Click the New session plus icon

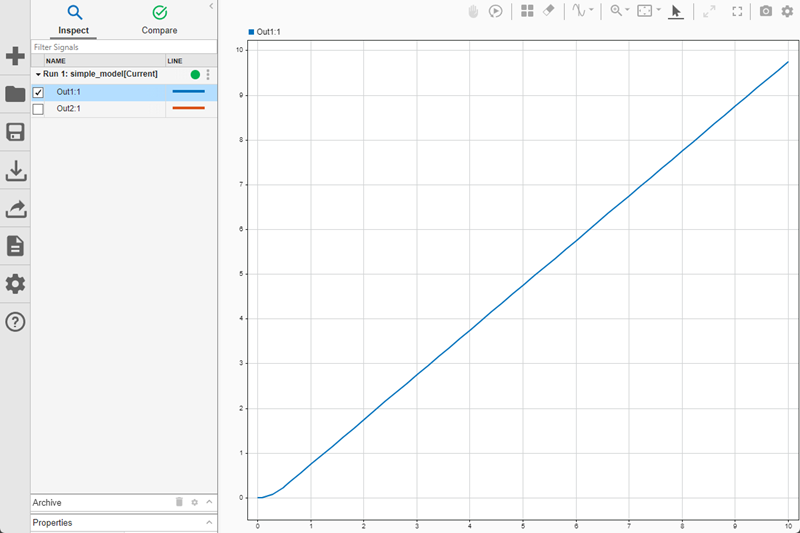pos(15,56)
